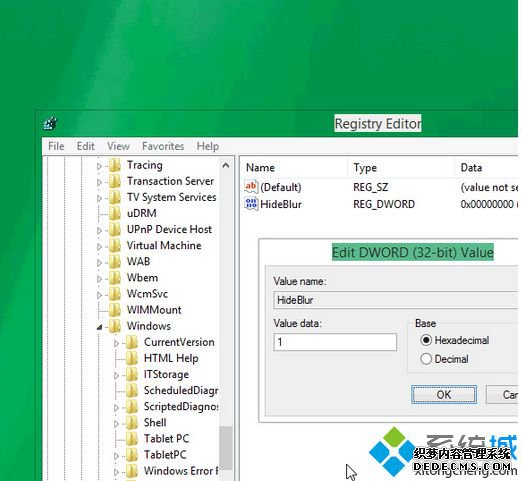Click the WcmSvc folder icon

pyautogui.click(x=115, y=294)
